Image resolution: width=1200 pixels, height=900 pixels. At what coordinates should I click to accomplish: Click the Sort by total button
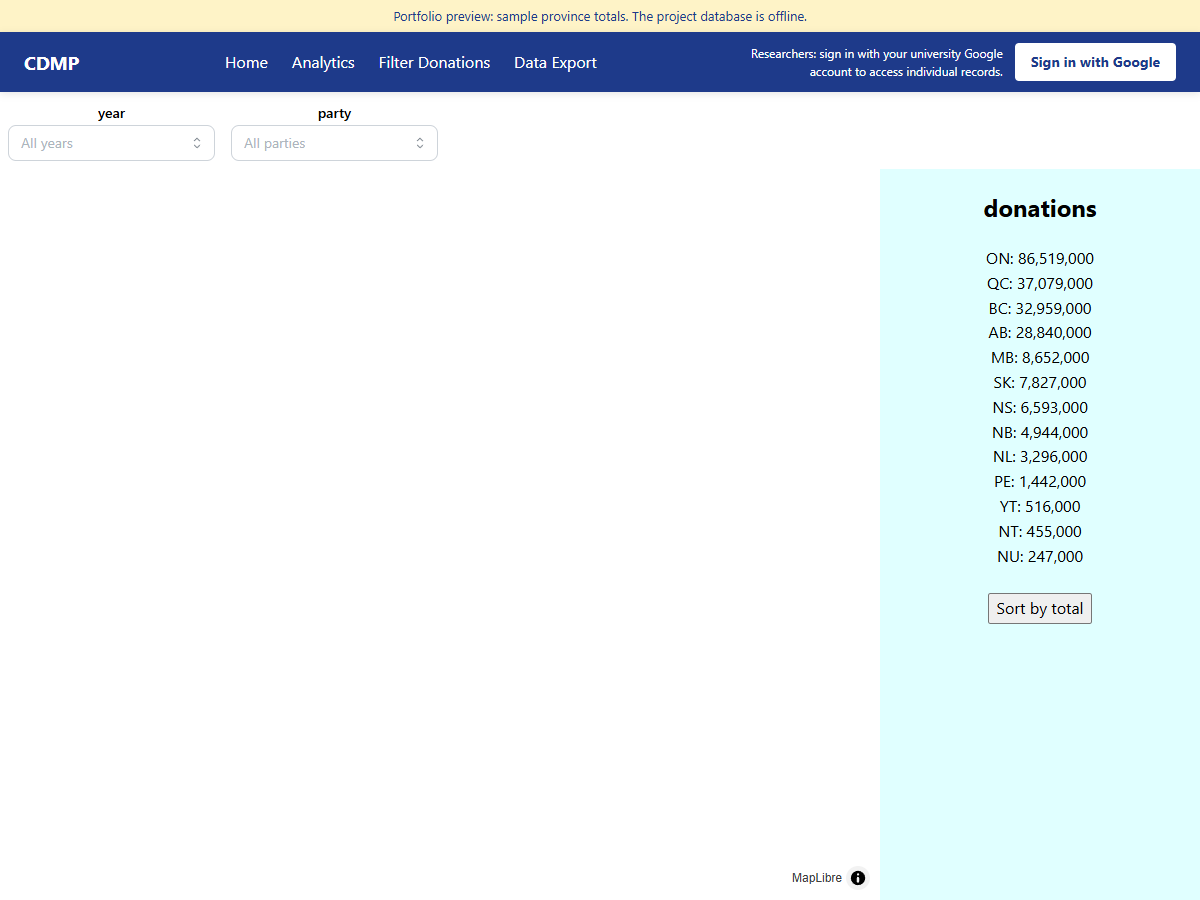[1040, 608]
